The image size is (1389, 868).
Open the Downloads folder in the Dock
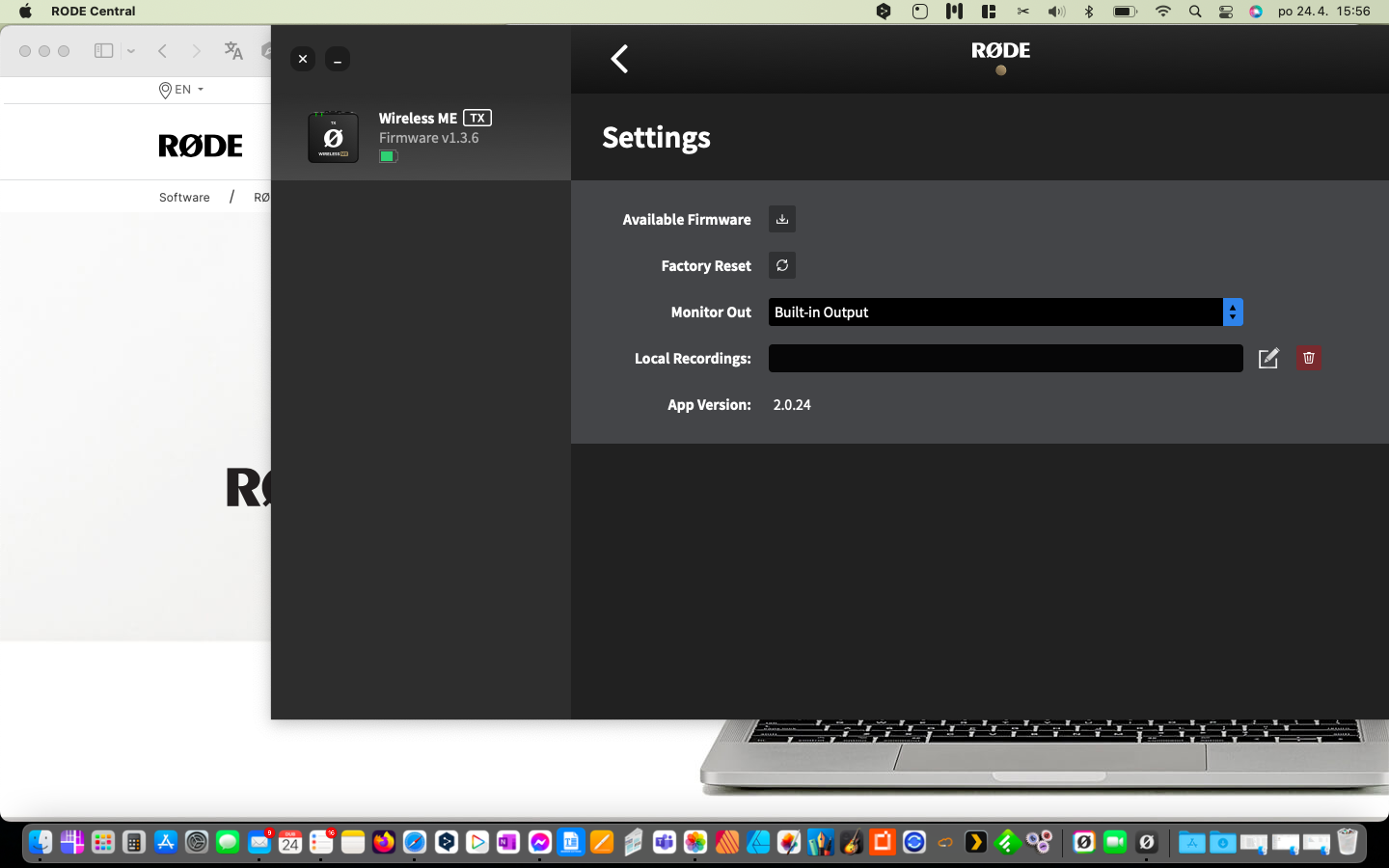point(1223,842)
